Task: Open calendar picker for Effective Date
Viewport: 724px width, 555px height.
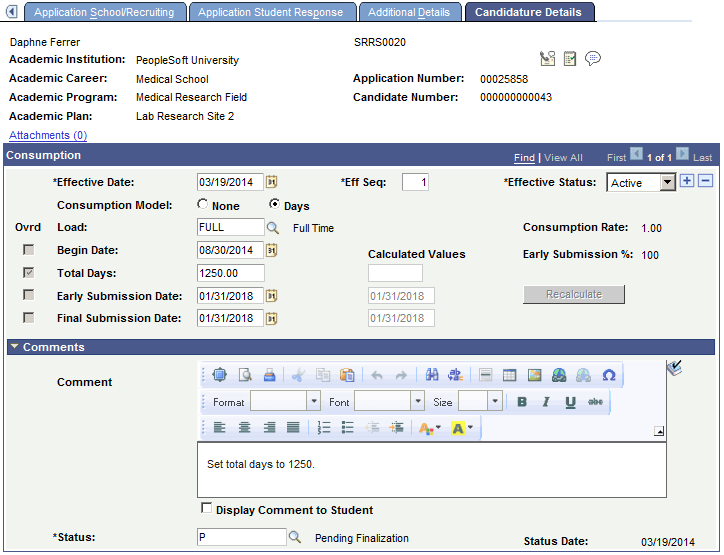Action: point(272,182)
